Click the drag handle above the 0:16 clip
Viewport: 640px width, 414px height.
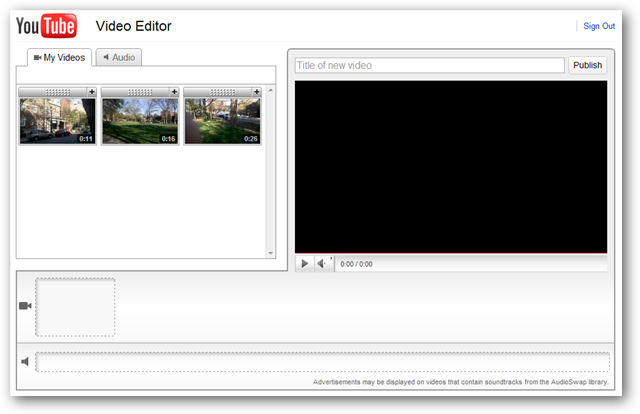pyautogui.click(x=136, y=92)
